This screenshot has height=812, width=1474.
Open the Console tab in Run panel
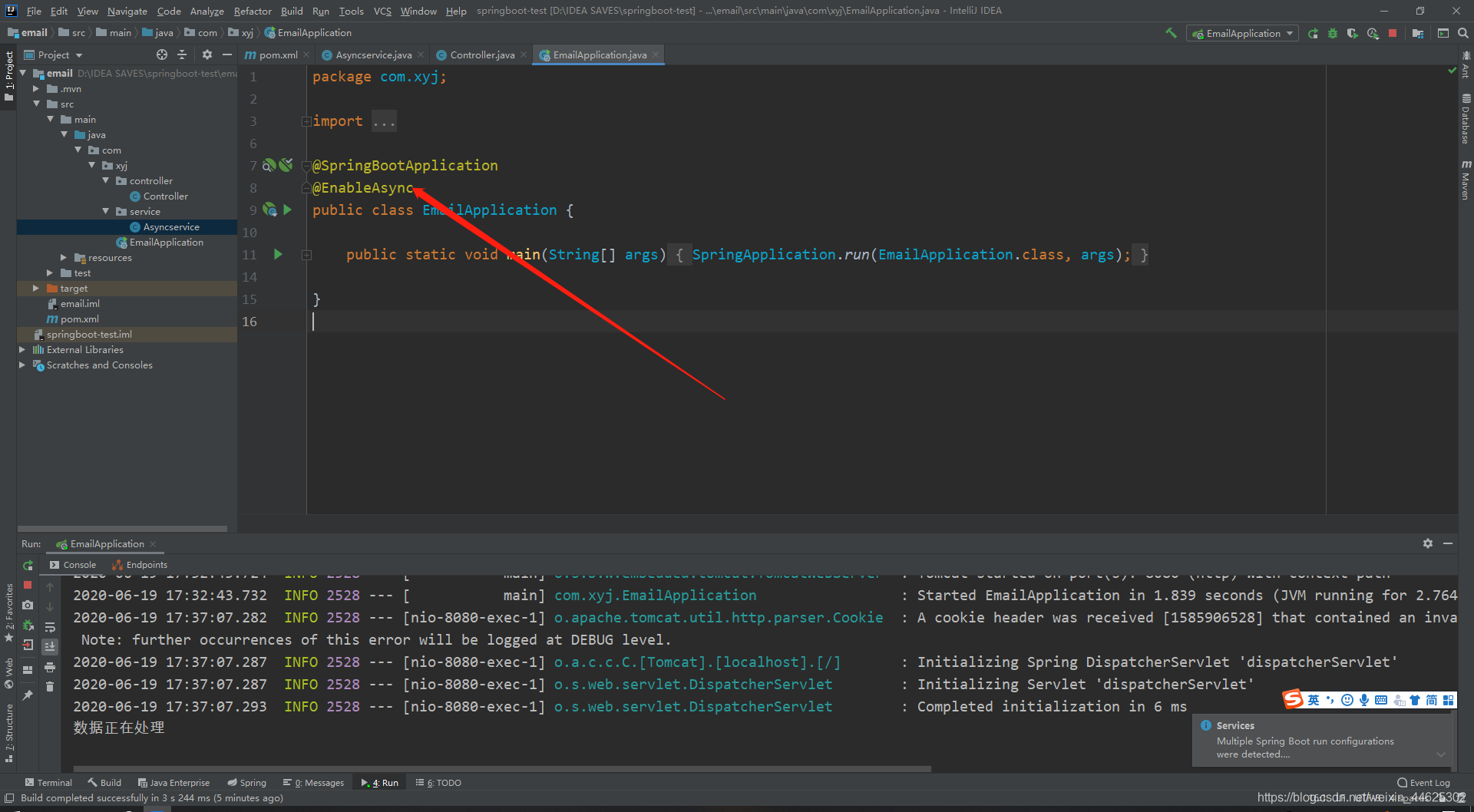click(73, 565)
